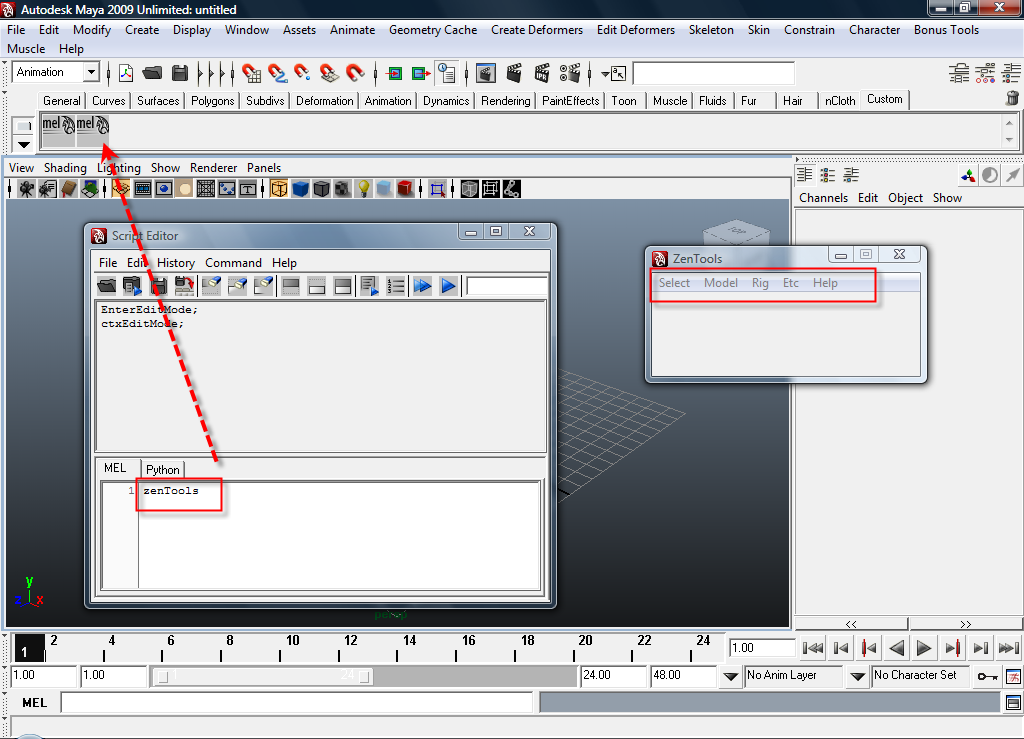Click Load Script folder icon in Script Editor
This screenshot has width=1024, height=739.
(106, 285)
